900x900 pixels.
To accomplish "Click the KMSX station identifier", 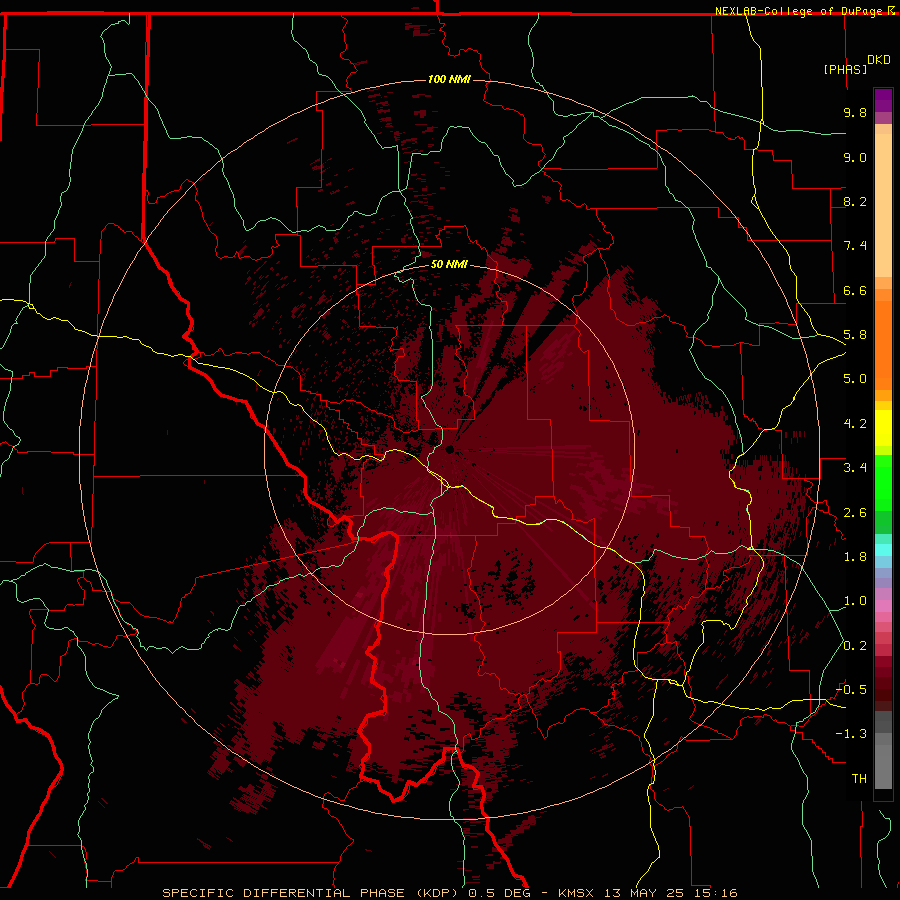I will click(577, 893).
